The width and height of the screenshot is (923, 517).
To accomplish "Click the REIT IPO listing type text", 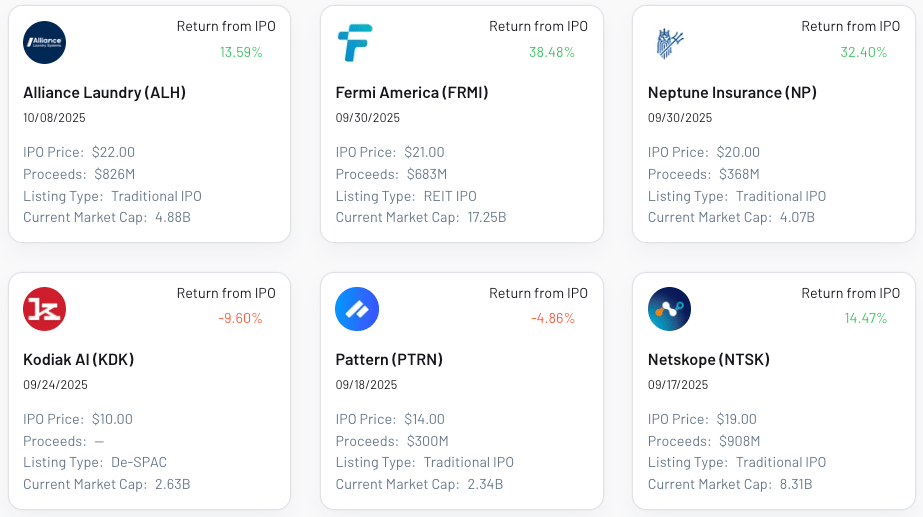I will coord(450,196).
